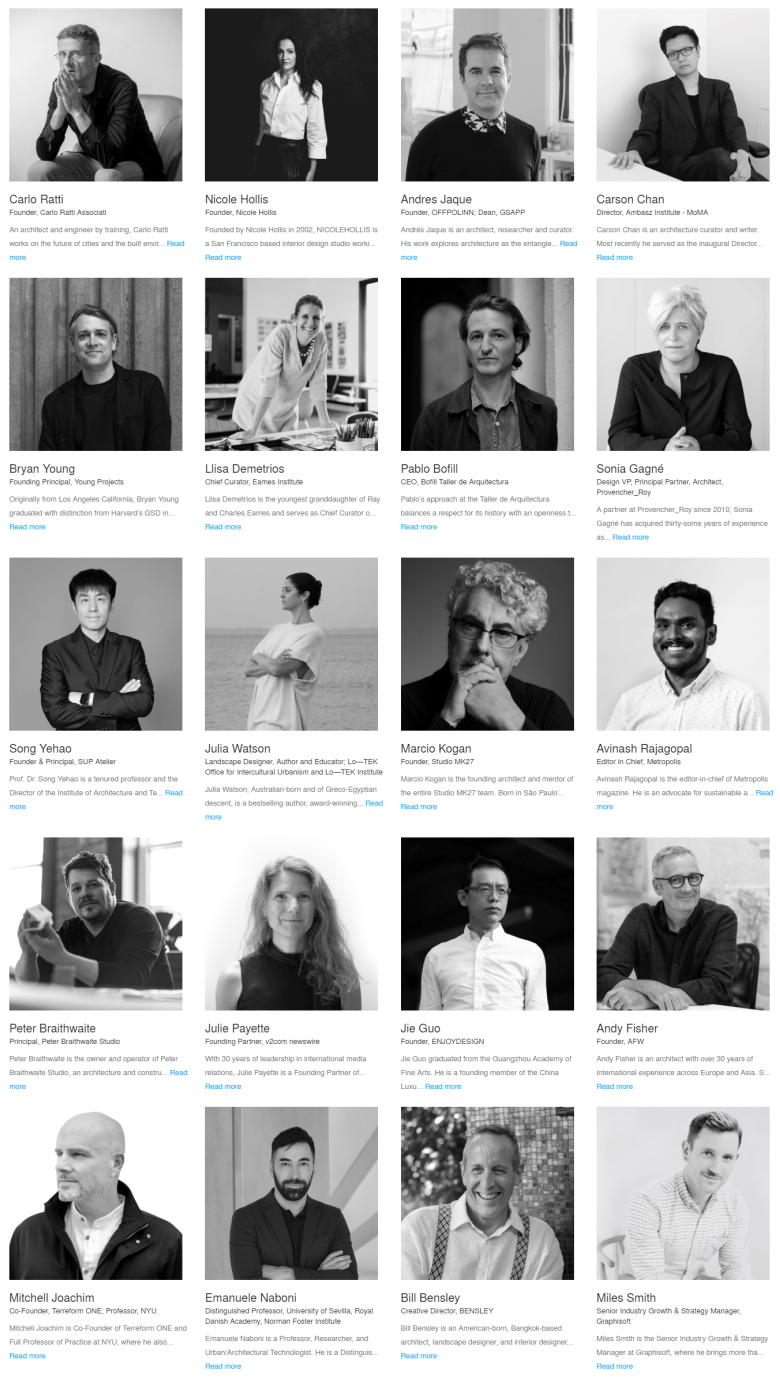Click the Bryan Young name heading
Screen dimensions: 780x1380
click(x=42, y=469)
